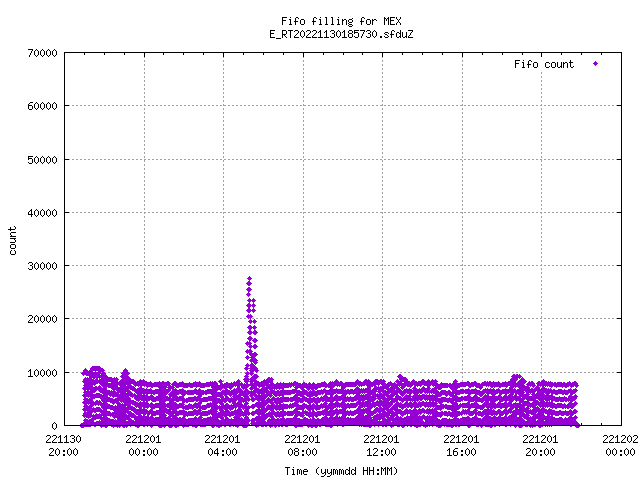Click the x-axis tick '221201 04:00'
Image resolution: width=640 pixels, height=480 pixels.
pyautogui.click(x=222, y=446)
